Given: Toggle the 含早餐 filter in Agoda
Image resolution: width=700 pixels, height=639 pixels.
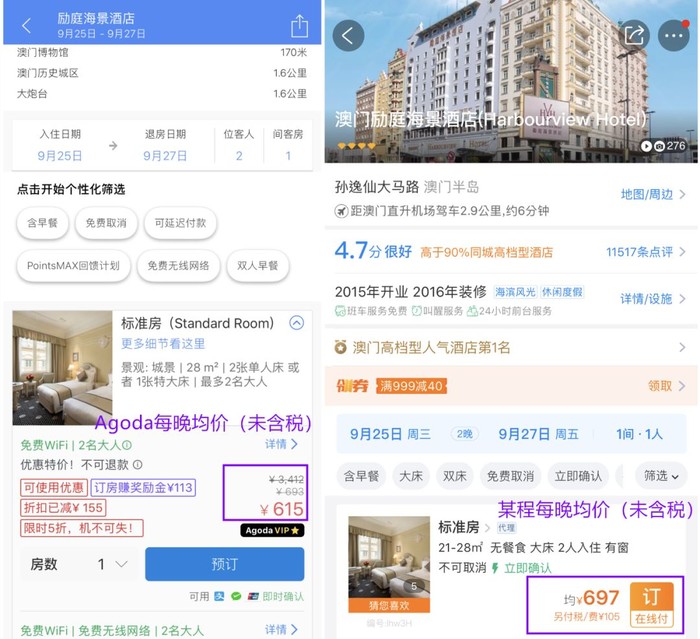Looking at the screenshot, I should [x=42, y=223].
